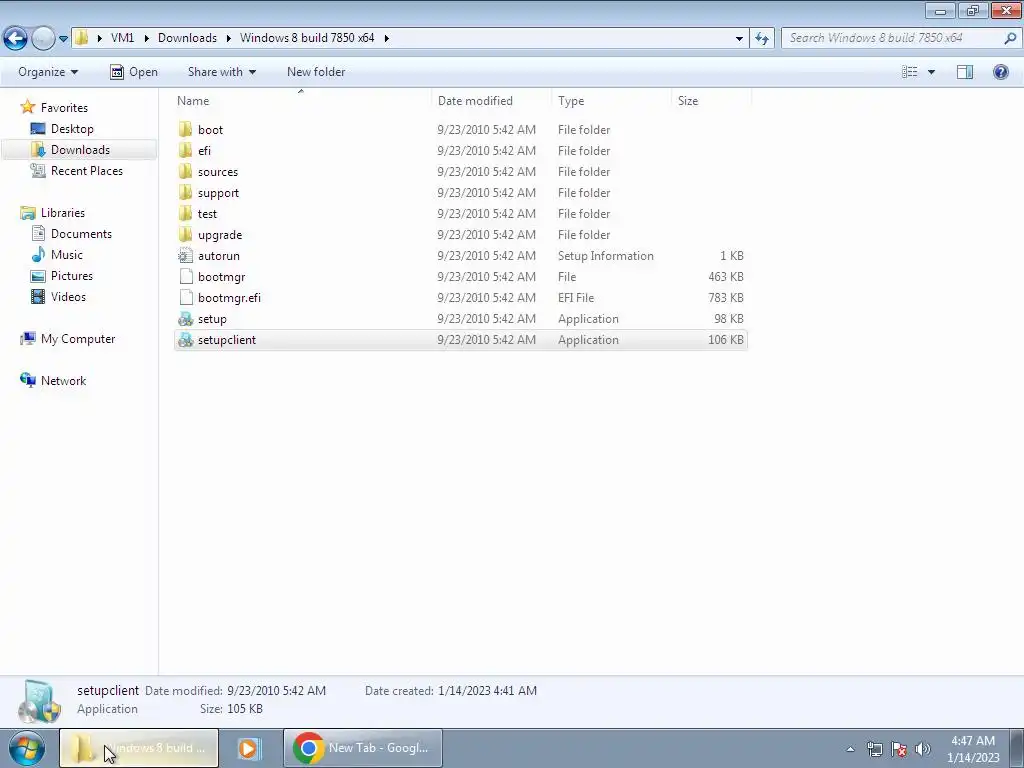Open the view options dropdown arrow
Image resolution: width=1024 pixels, height=768 pixels.
coord(931,72)
